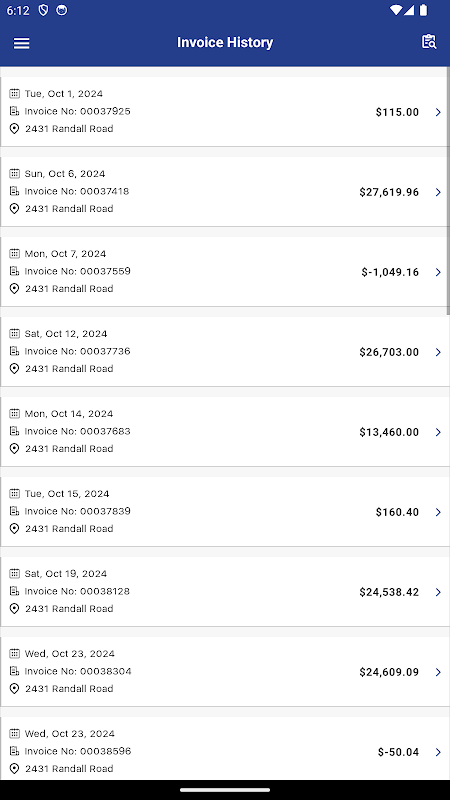Click document icon beside Invoice No: 00037683
The width and height of the screenshot is (450, 800).
[15, 431]
